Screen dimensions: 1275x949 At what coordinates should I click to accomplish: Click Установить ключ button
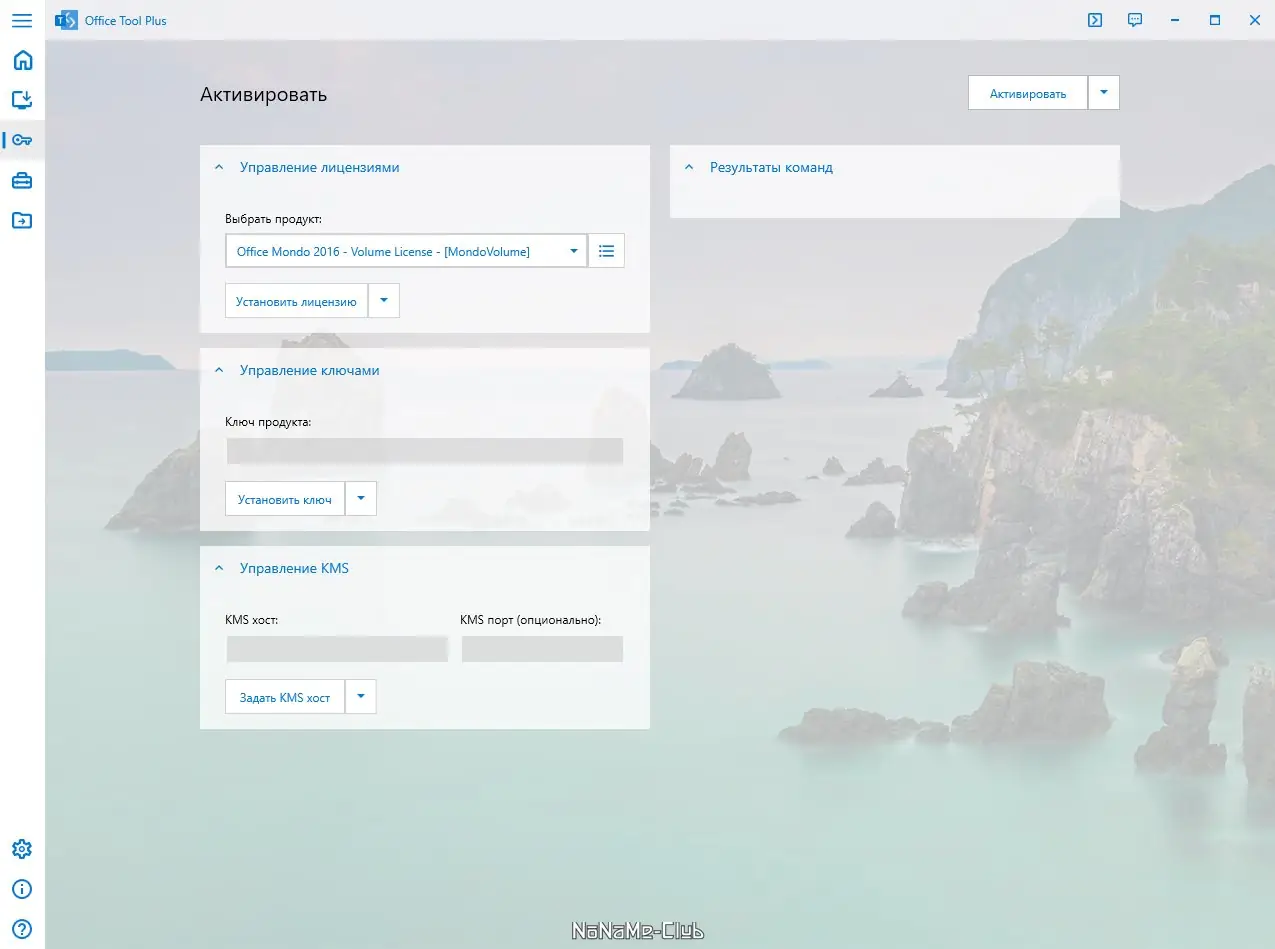pyautogui.click(x=285, y=499)
